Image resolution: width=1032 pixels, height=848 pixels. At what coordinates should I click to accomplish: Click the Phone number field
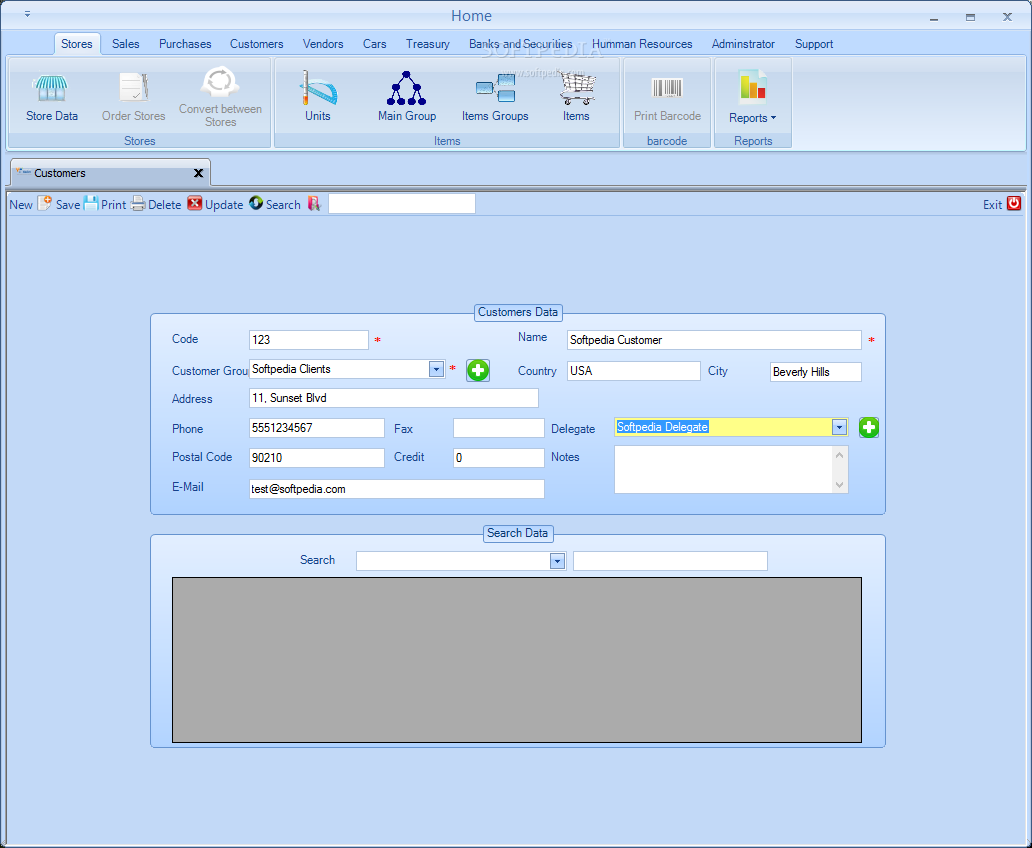317,428
